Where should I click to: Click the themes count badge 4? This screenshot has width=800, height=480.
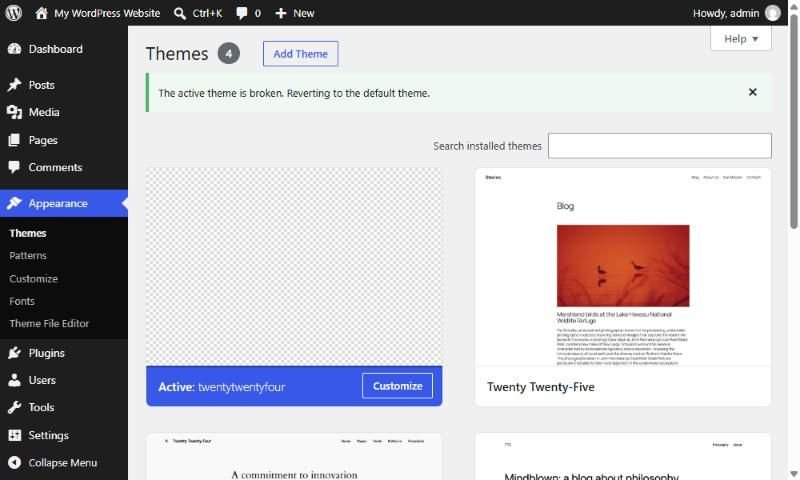[229, 54]
